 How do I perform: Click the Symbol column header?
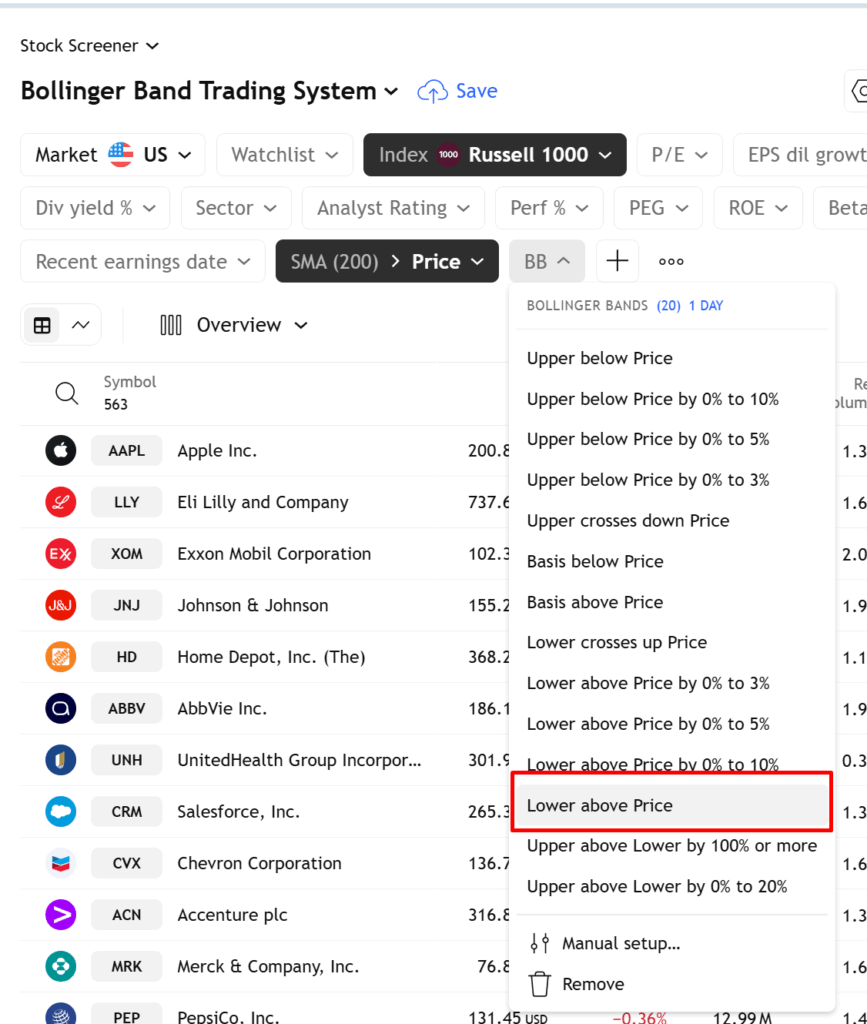tap(130, 382)
